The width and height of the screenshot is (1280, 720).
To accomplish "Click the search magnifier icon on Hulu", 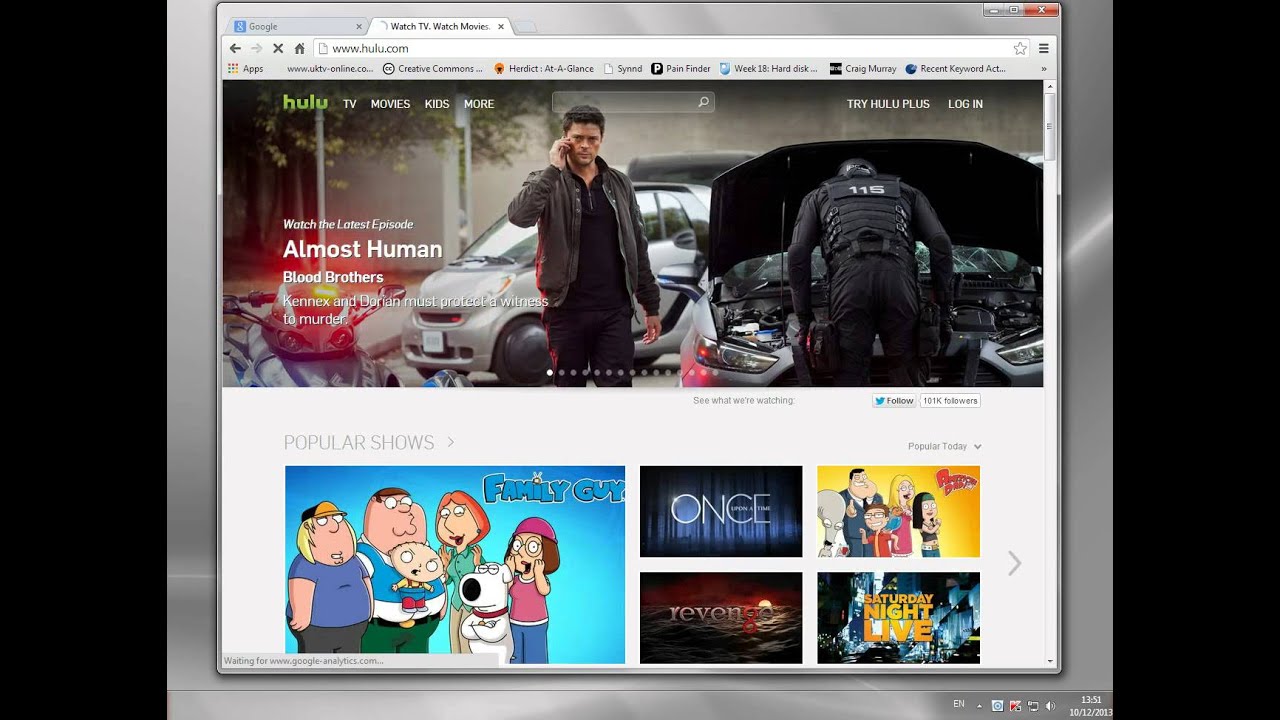I will [x=703, y=102].
